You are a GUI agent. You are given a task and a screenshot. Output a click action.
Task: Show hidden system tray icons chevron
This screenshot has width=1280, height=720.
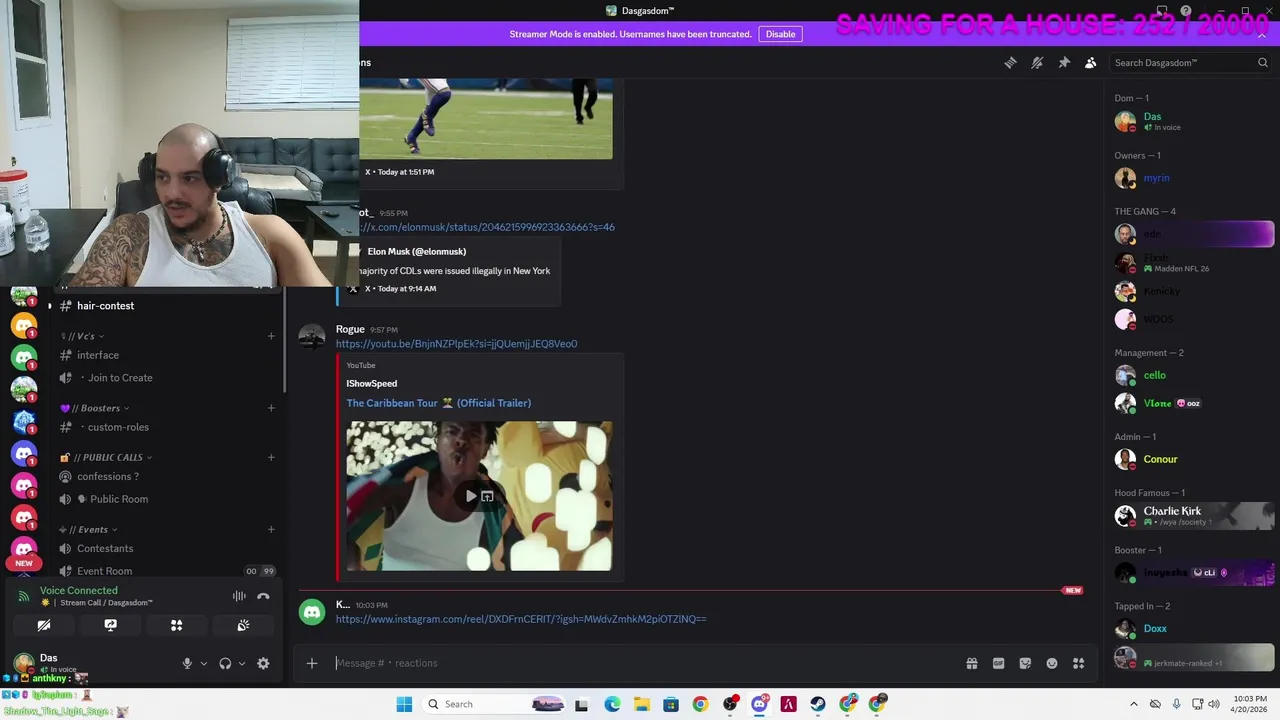click(x=1133, y=704)
